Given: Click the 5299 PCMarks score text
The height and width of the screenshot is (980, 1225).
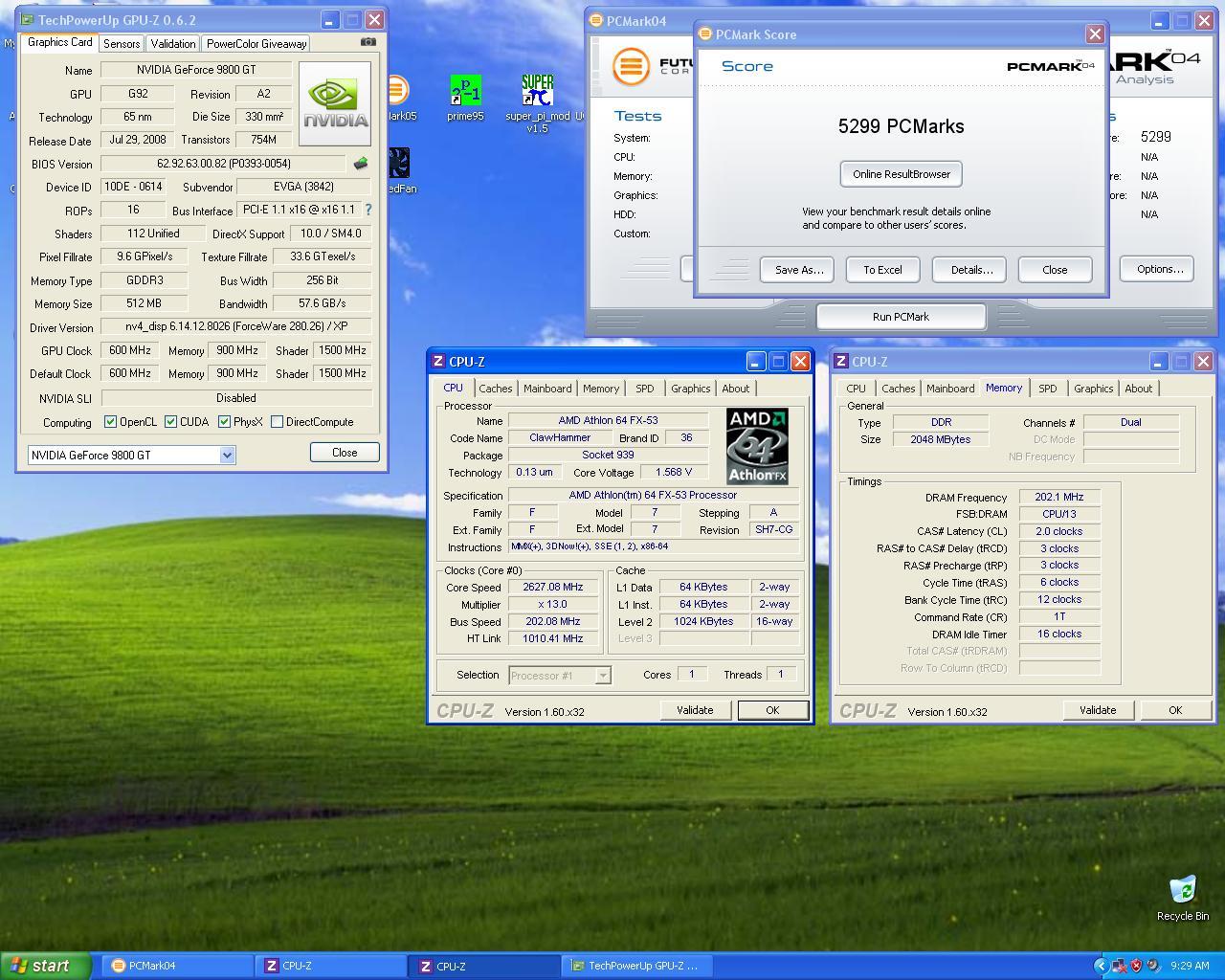Looking at the screenshot, I should tap(901, 126).
